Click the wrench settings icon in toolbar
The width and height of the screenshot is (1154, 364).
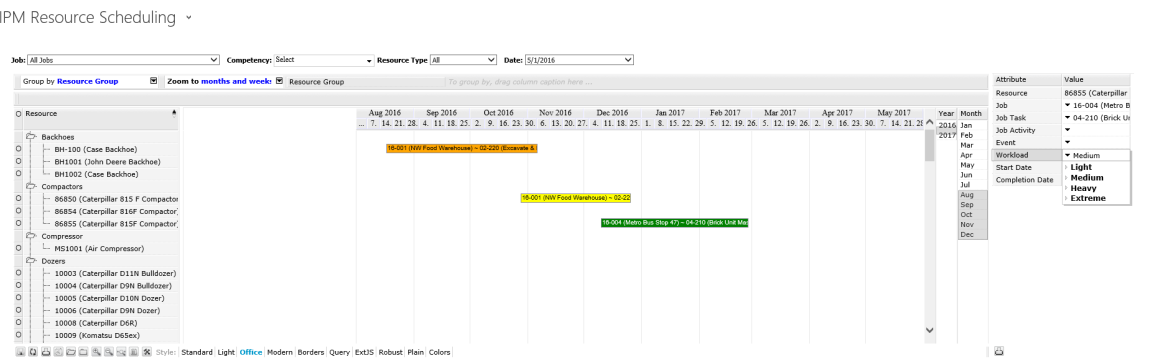click(147, 352)
